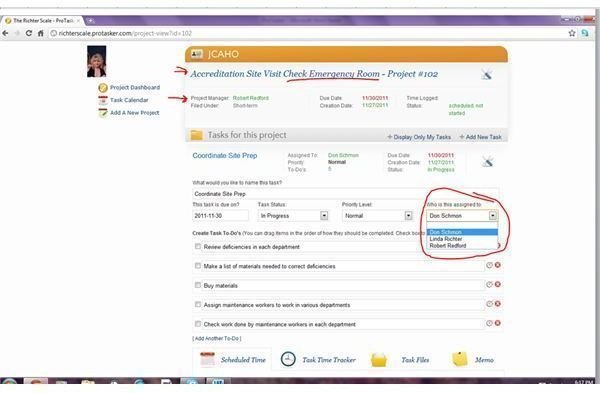
Task: Click clock icon on Check work done row
Action: [x=489, y=323]
